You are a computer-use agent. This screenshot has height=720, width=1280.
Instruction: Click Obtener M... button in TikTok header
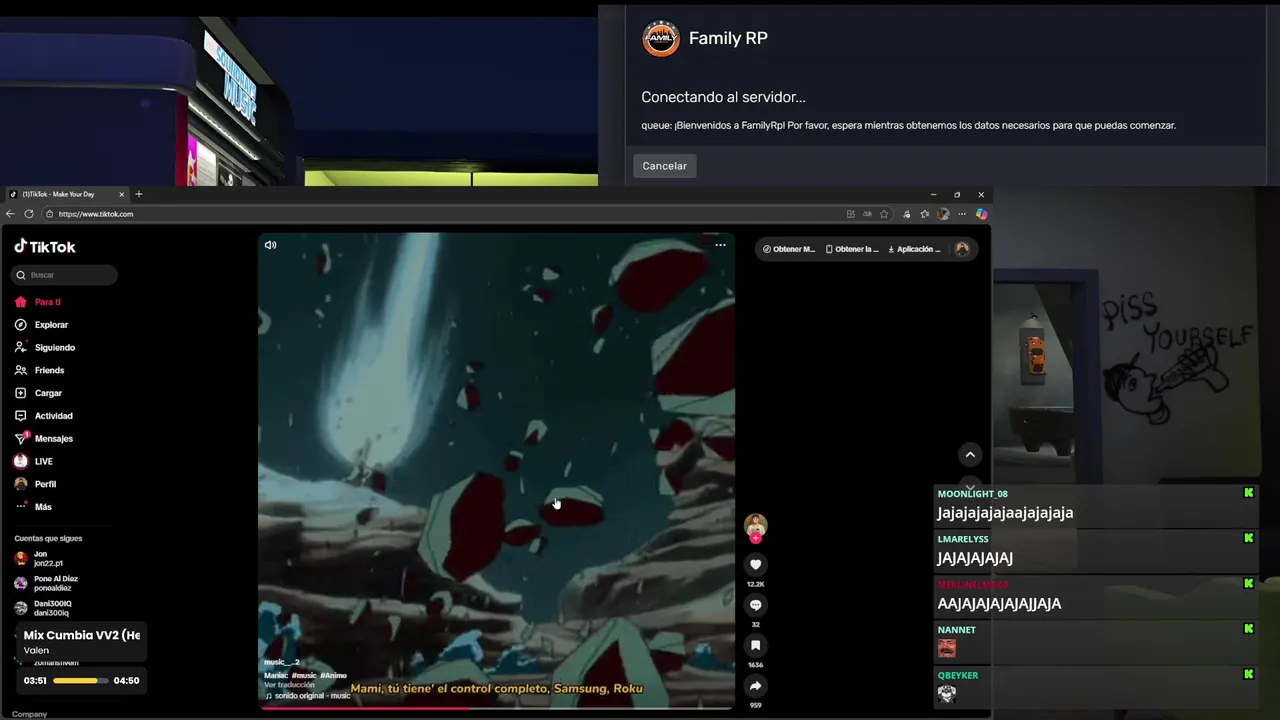(x=789, y=249)
